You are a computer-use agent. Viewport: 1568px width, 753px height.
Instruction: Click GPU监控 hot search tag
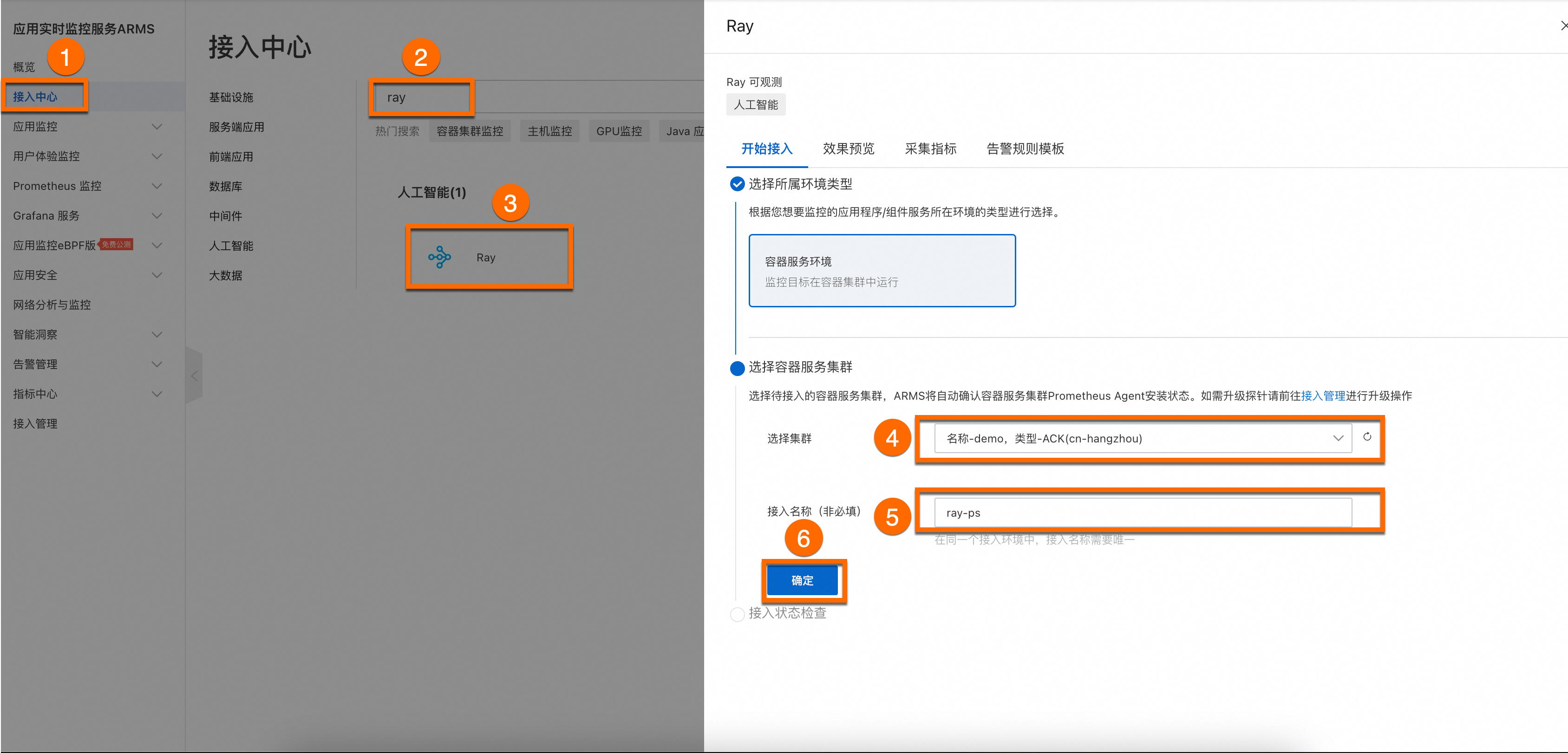pos(619,131)
